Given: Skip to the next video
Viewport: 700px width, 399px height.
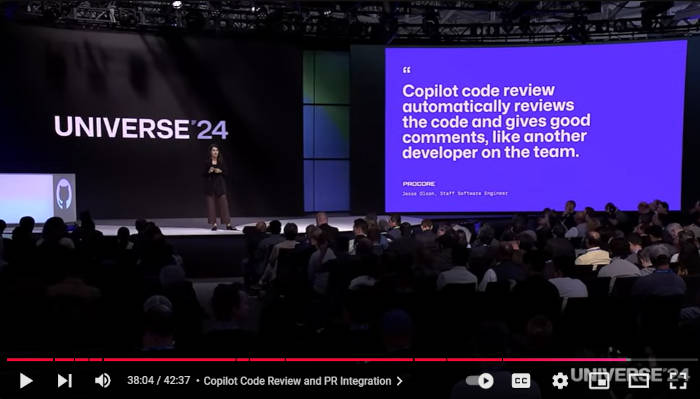Looking at the screenshot, I should (65, 381).
